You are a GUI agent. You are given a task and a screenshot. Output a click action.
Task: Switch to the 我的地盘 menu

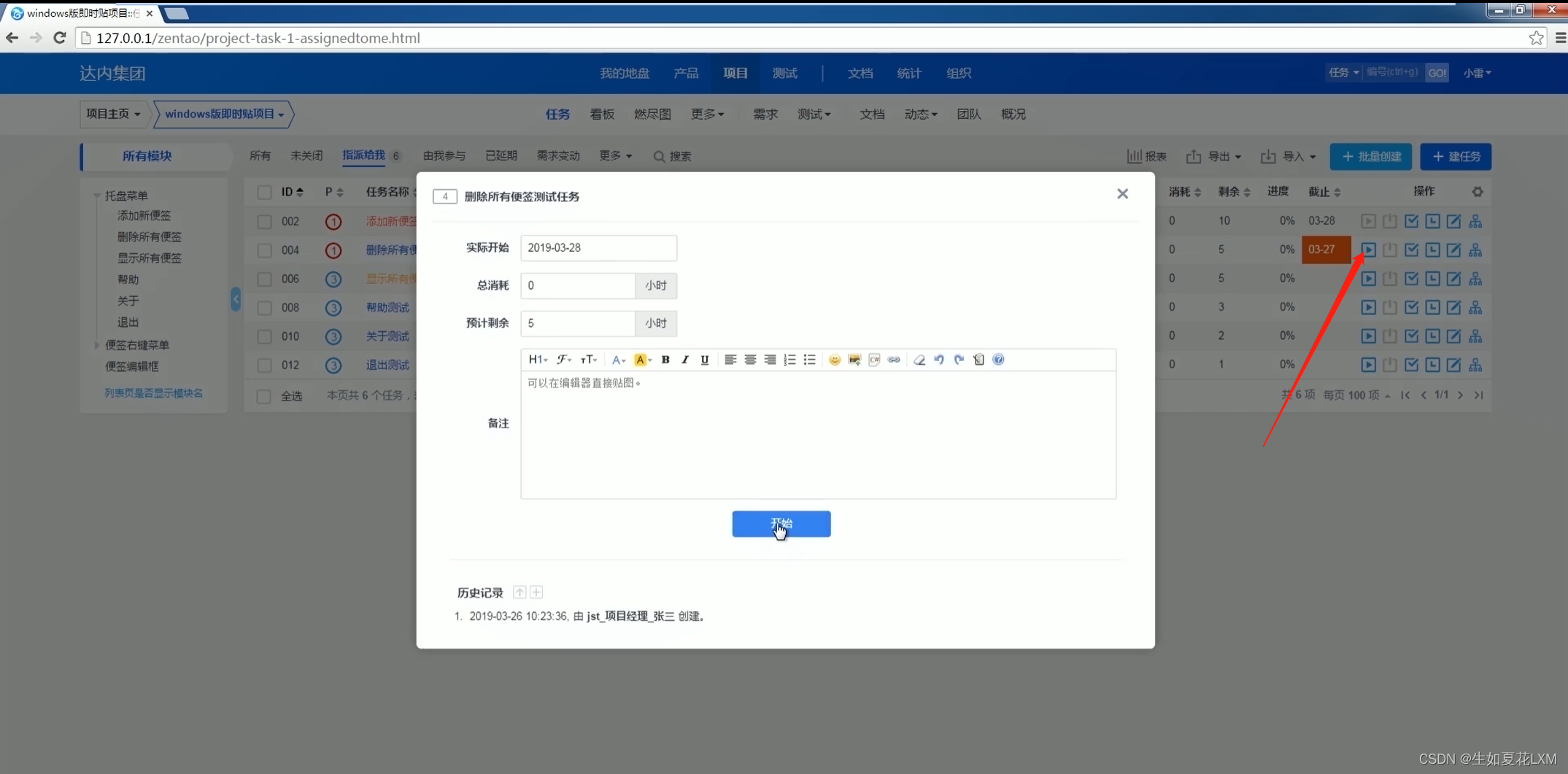point(625,73)
